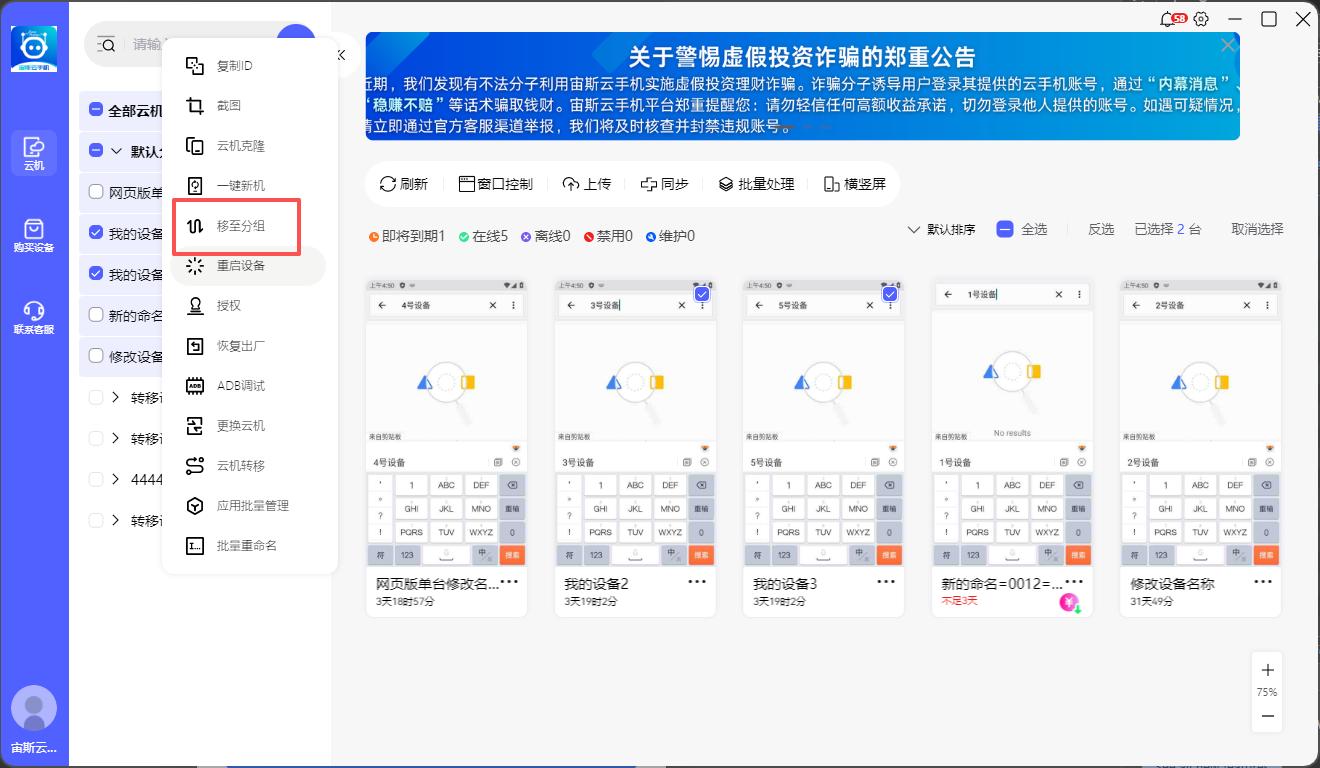Screen dimensions: 1320x768
Task: Click the 更换云机 replace icon
Action: click(195, 426)
